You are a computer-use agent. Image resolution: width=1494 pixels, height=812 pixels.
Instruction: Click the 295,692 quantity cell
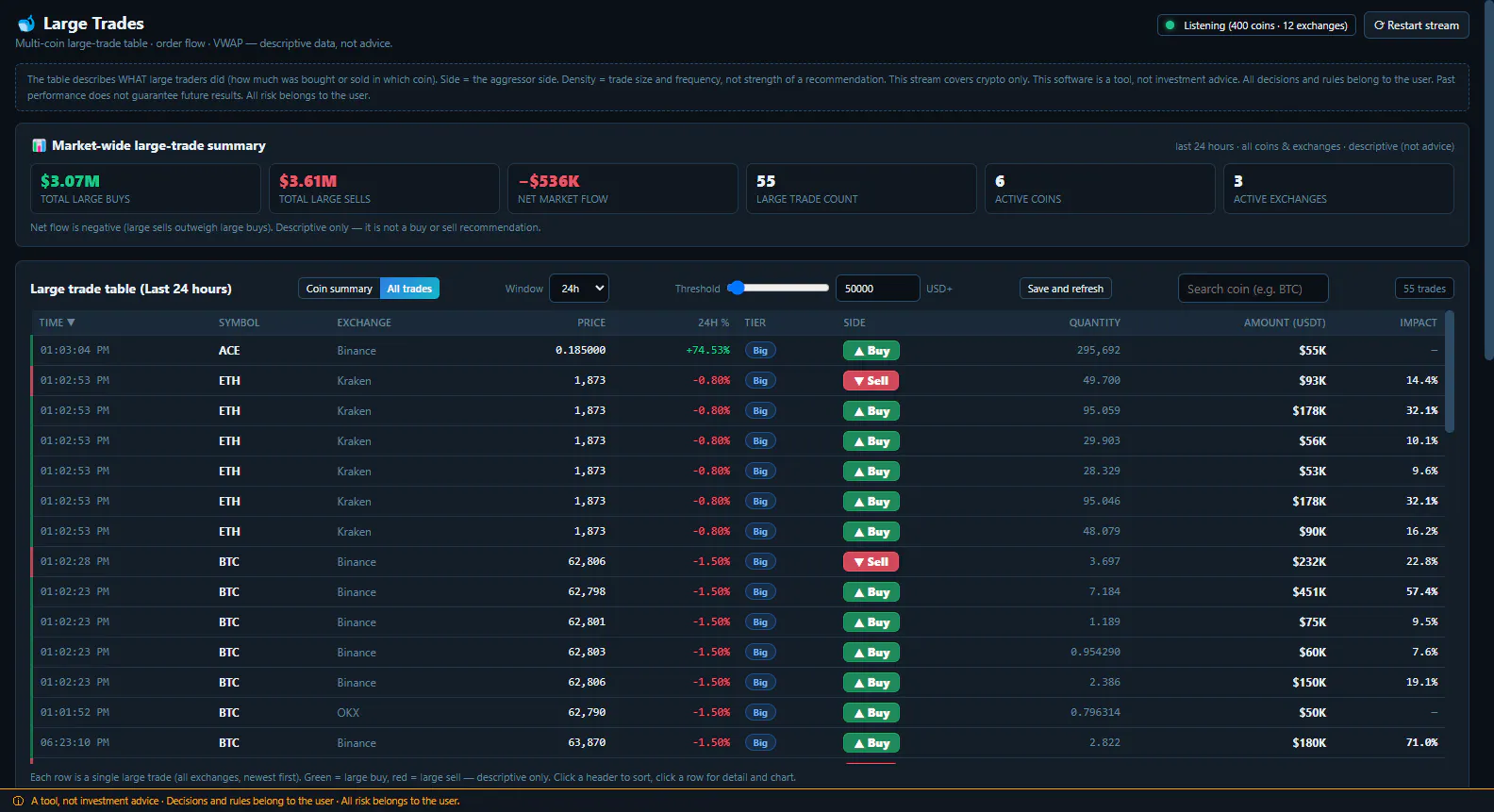click(x=1099, y=351)
